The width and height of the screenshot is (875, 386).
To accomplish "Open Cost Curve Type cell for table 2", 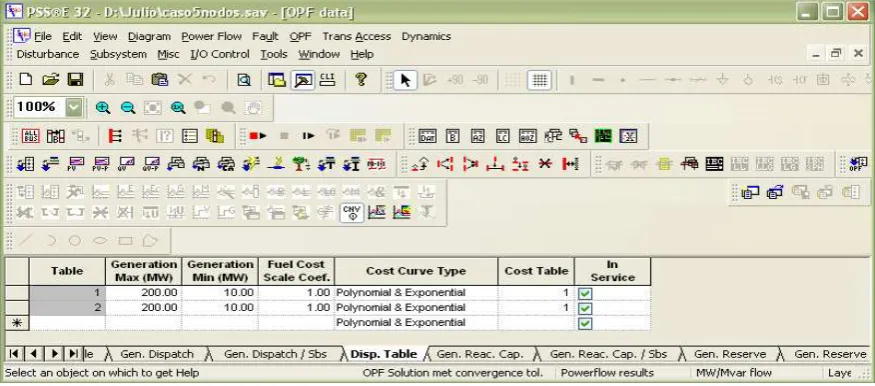I will (x=416, y=307).
